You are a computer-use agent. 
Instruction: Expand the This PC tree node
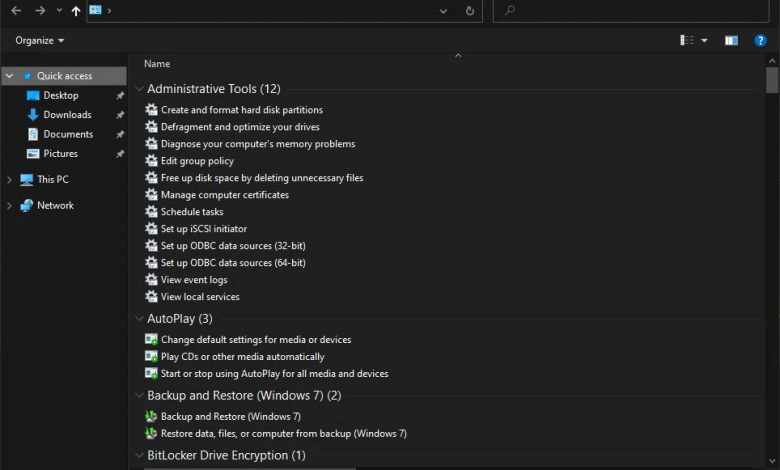point(9,180)
